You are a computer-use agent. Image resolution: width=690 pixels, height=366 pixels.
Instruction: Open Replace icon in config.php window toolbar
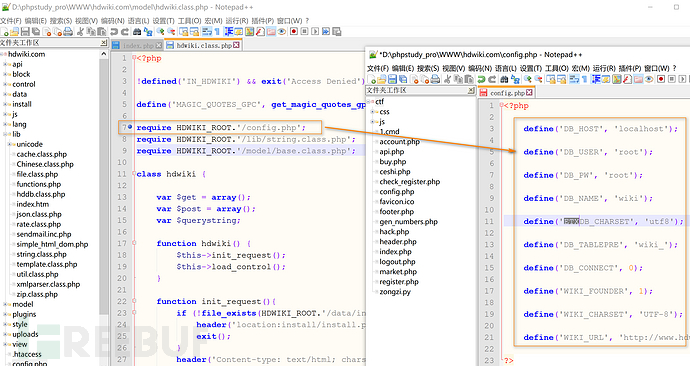515,79
